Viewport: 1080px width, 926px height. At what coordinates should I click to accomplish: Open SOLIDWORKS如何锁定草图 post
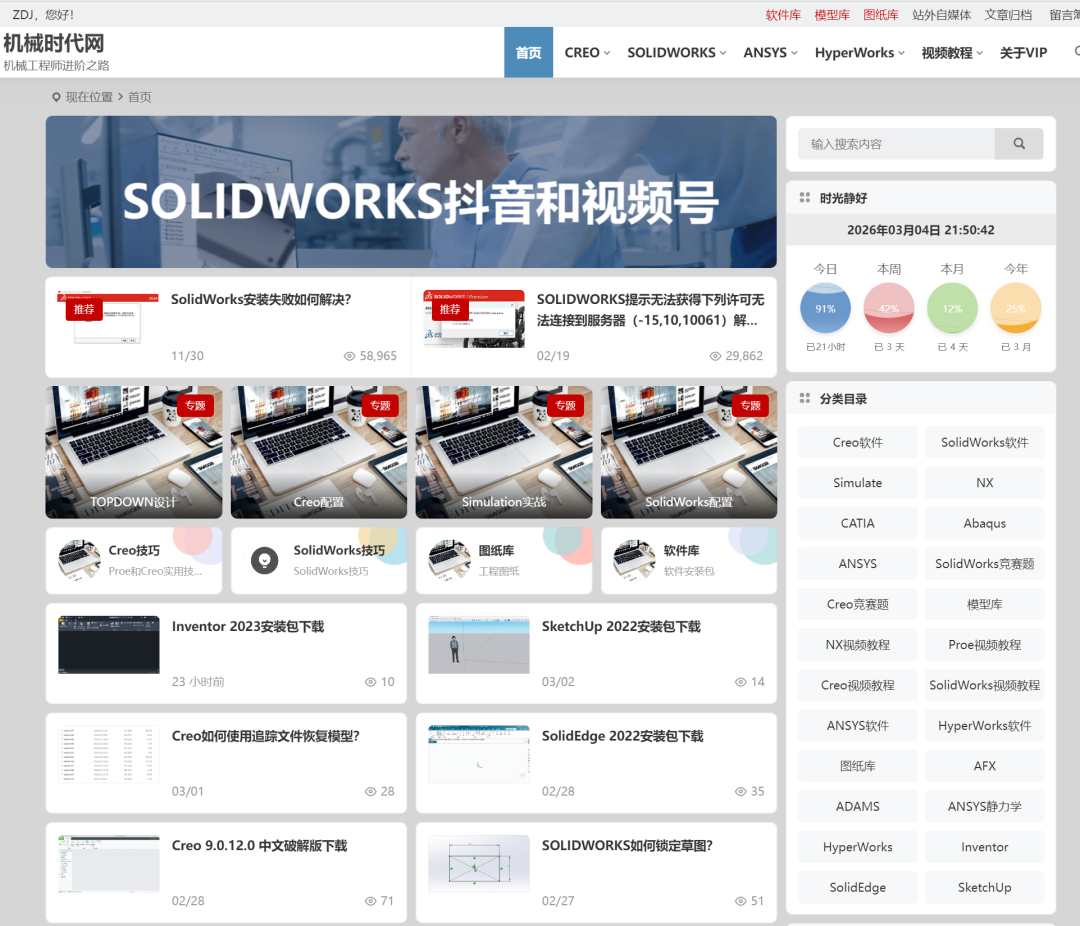click(627, 845)
